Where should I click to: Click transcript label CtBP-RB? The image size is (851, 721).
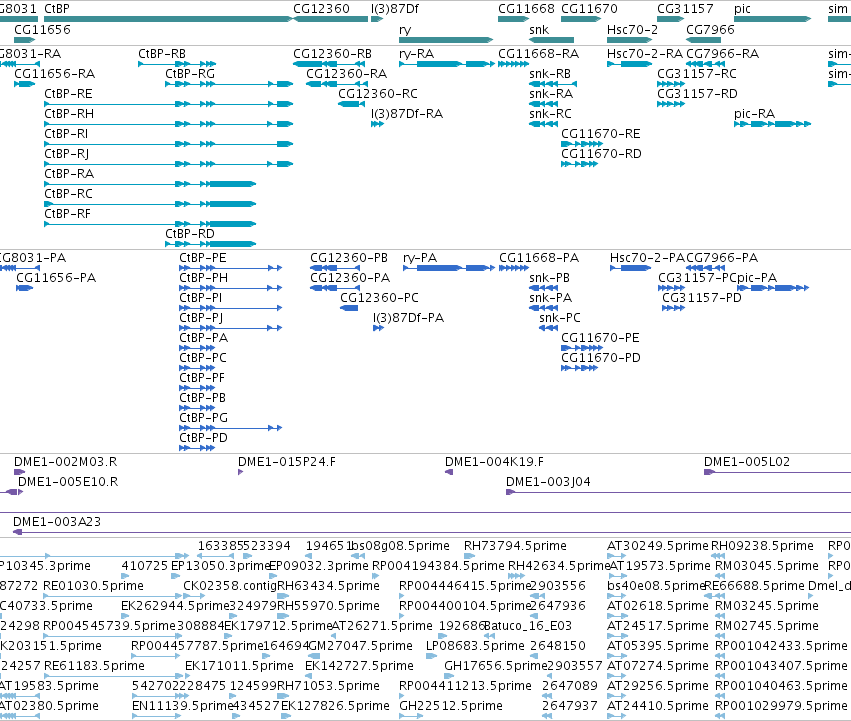pos(162,54)
